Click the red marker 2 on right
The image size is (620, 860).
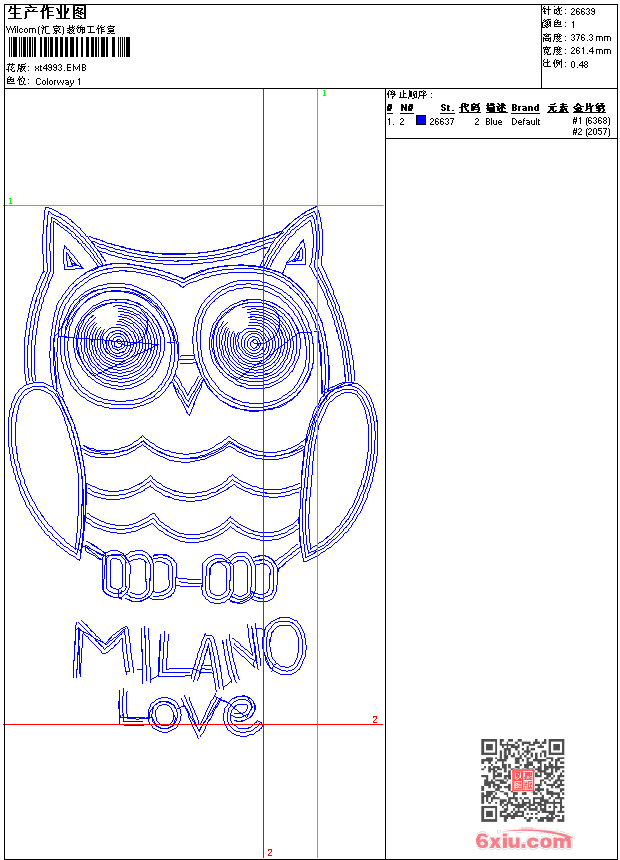point(375,719)
